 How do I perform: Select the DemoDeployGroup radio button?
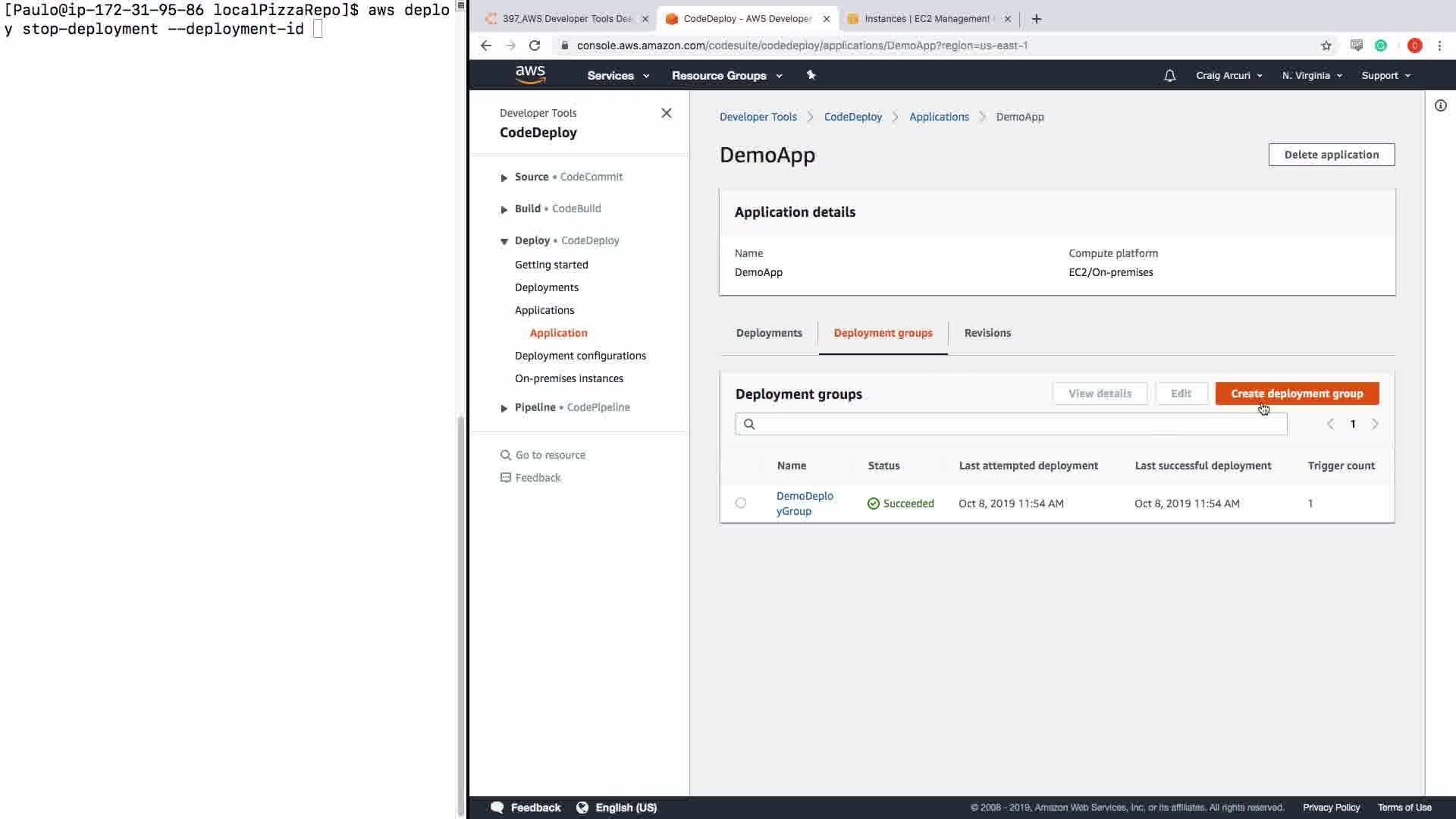click(741, 503)
